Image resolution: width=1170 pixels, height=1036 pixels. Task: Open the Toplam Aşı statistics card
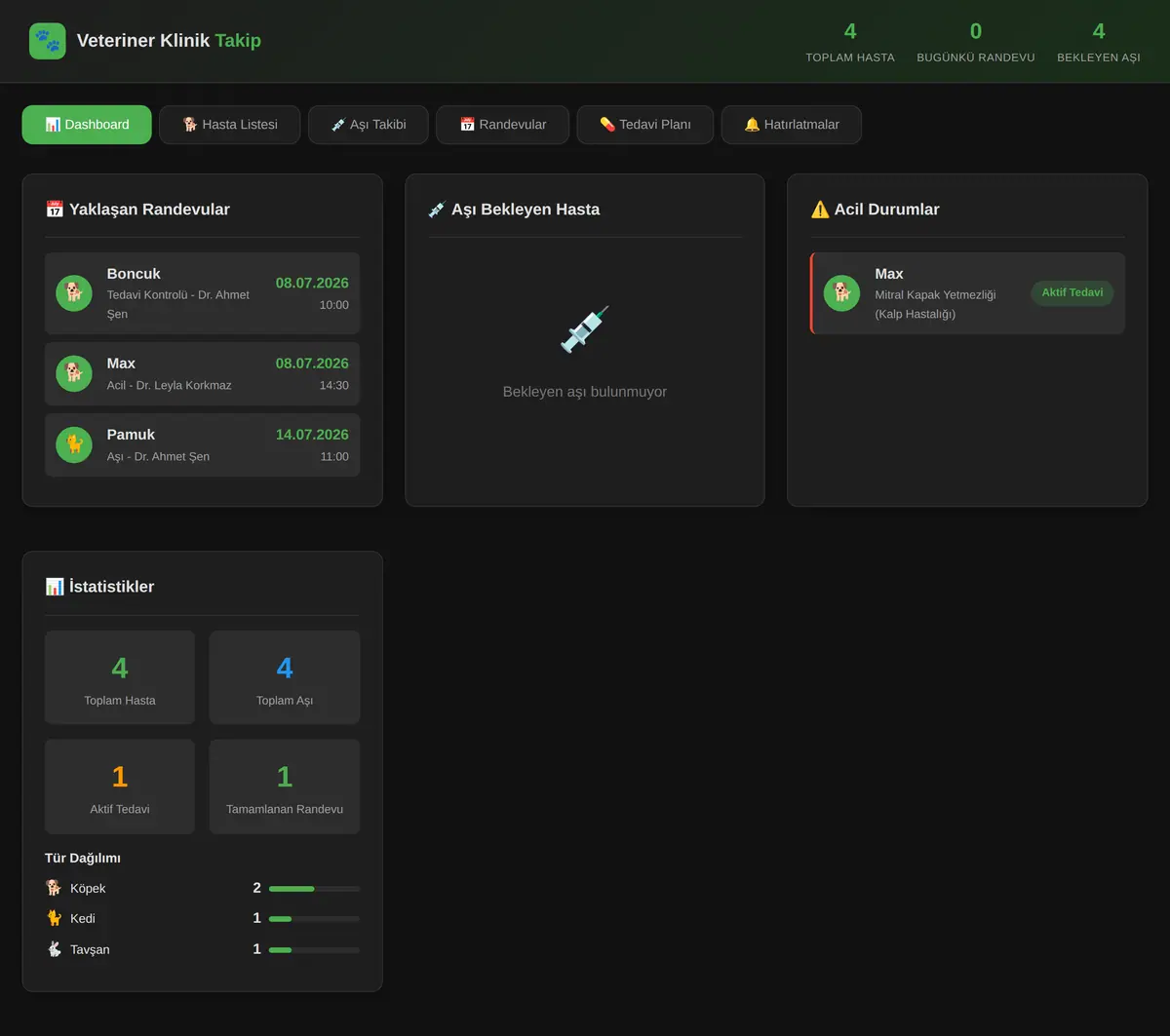tap(285, 677)
